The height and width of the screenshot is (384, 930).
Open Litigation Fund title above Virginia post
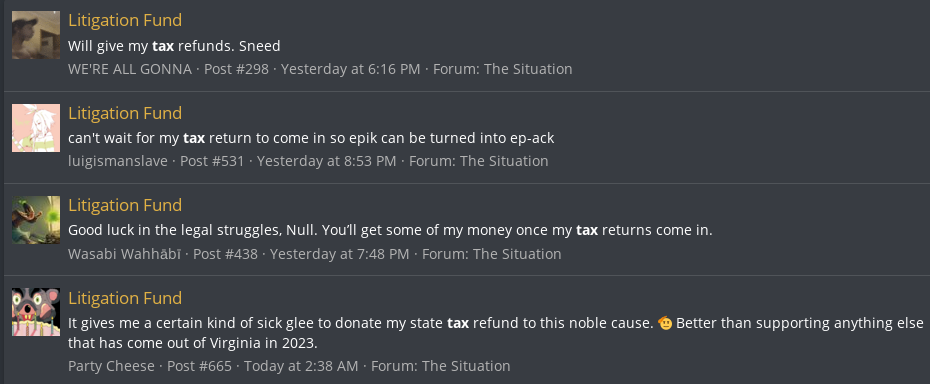(x=125, y=297)
